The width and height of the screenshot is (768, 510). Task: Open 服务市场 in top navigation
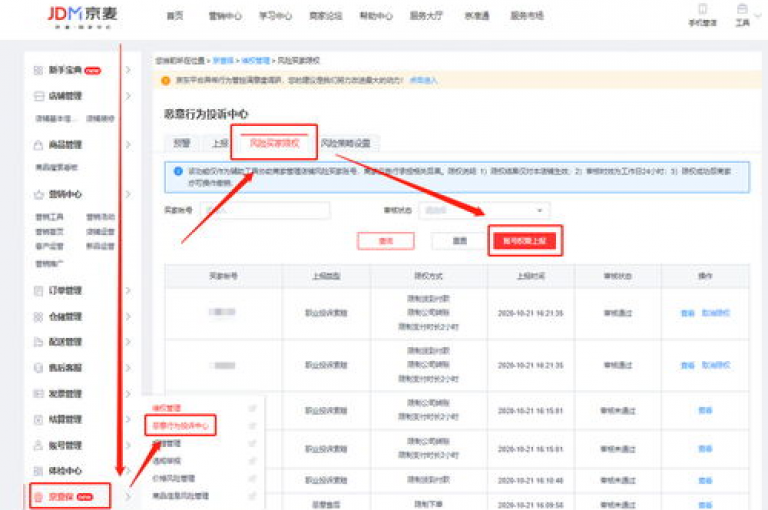click(527, 16)
